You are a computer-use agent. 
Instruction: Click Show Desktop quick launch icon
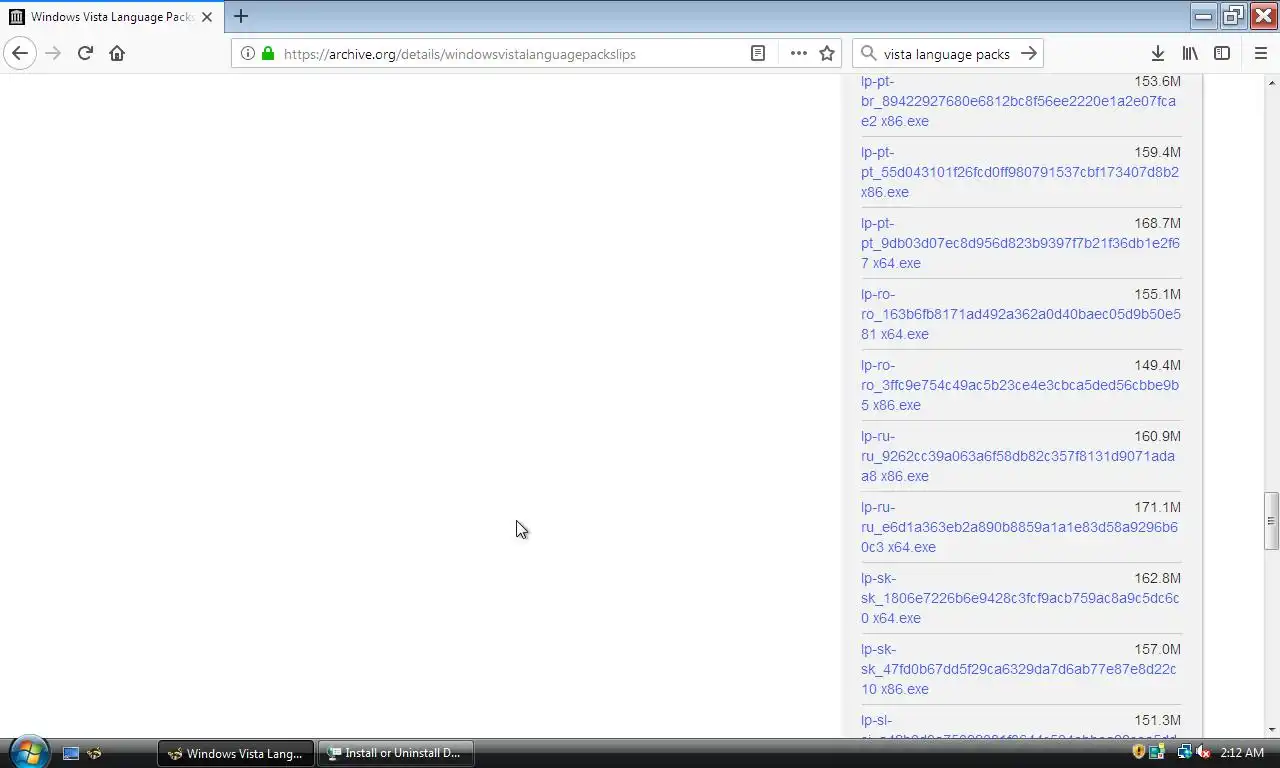tap(71, 753)
